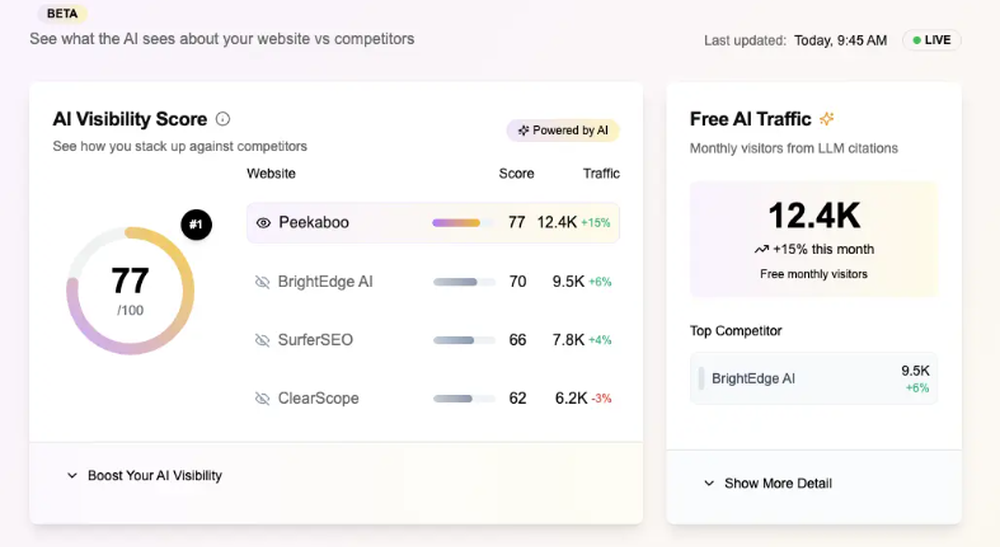Click the trend arrow icon beside +15% this month
This screenshot has height=547, width=1000.
(x=762, y=249)
